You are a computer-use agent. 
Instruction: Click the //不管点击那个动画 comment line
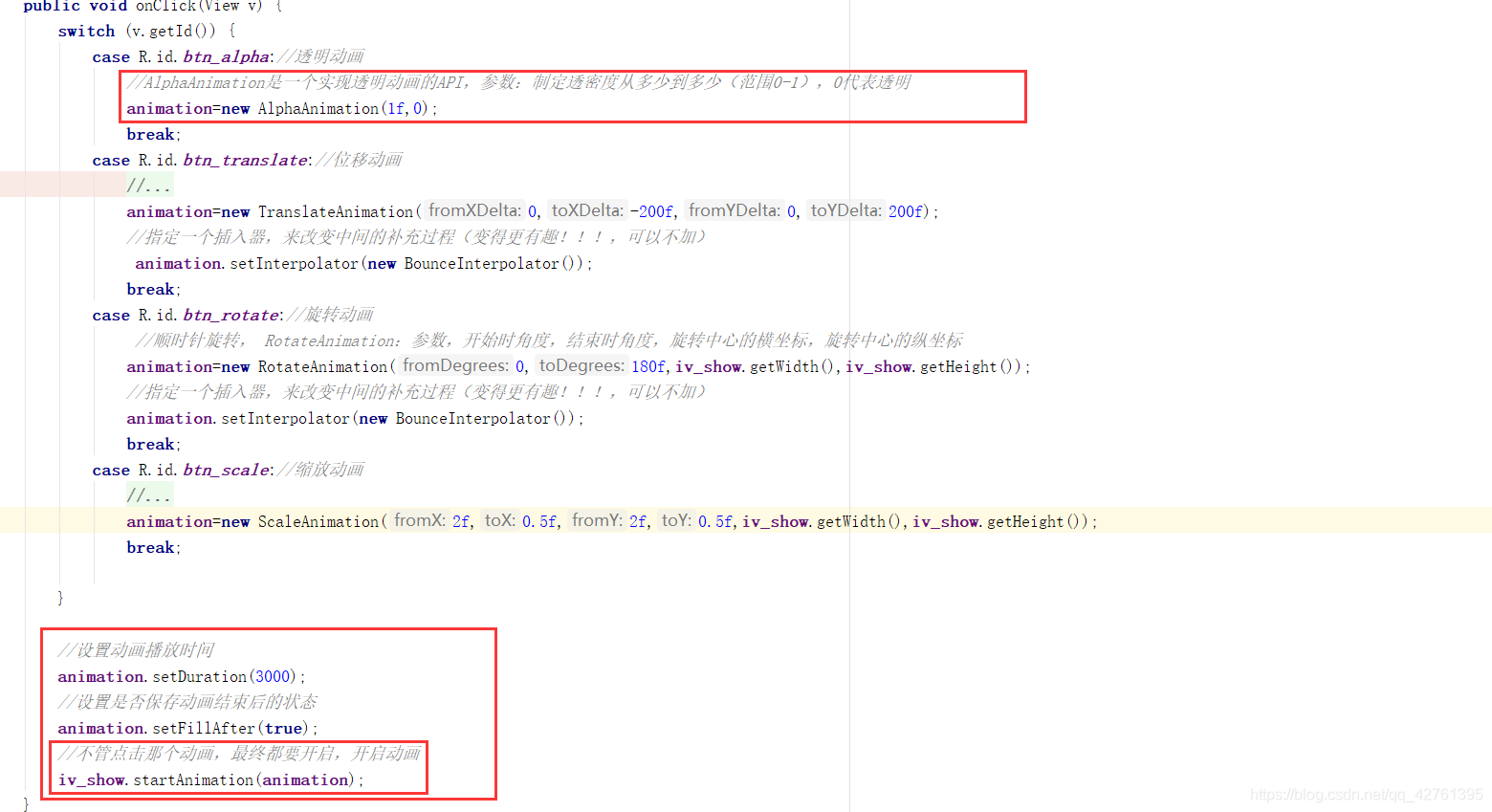tap(239, 754)
